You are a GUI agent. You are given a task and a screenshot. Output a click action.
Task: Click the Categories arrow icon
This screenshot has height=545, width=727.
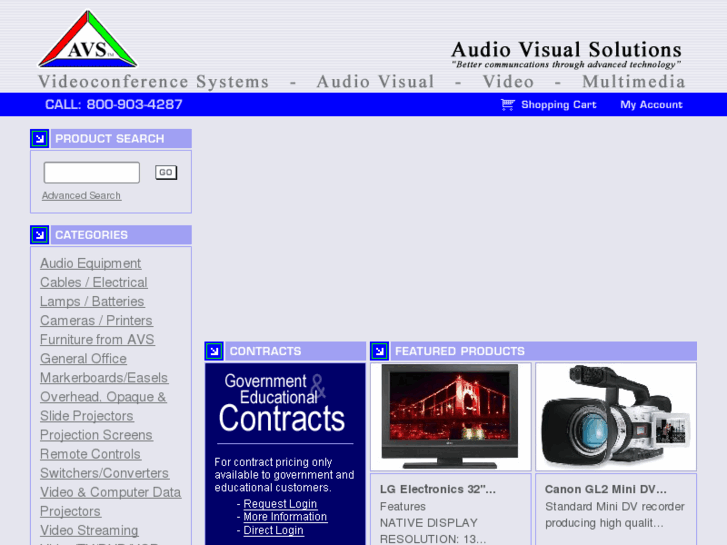pos(39,235)
